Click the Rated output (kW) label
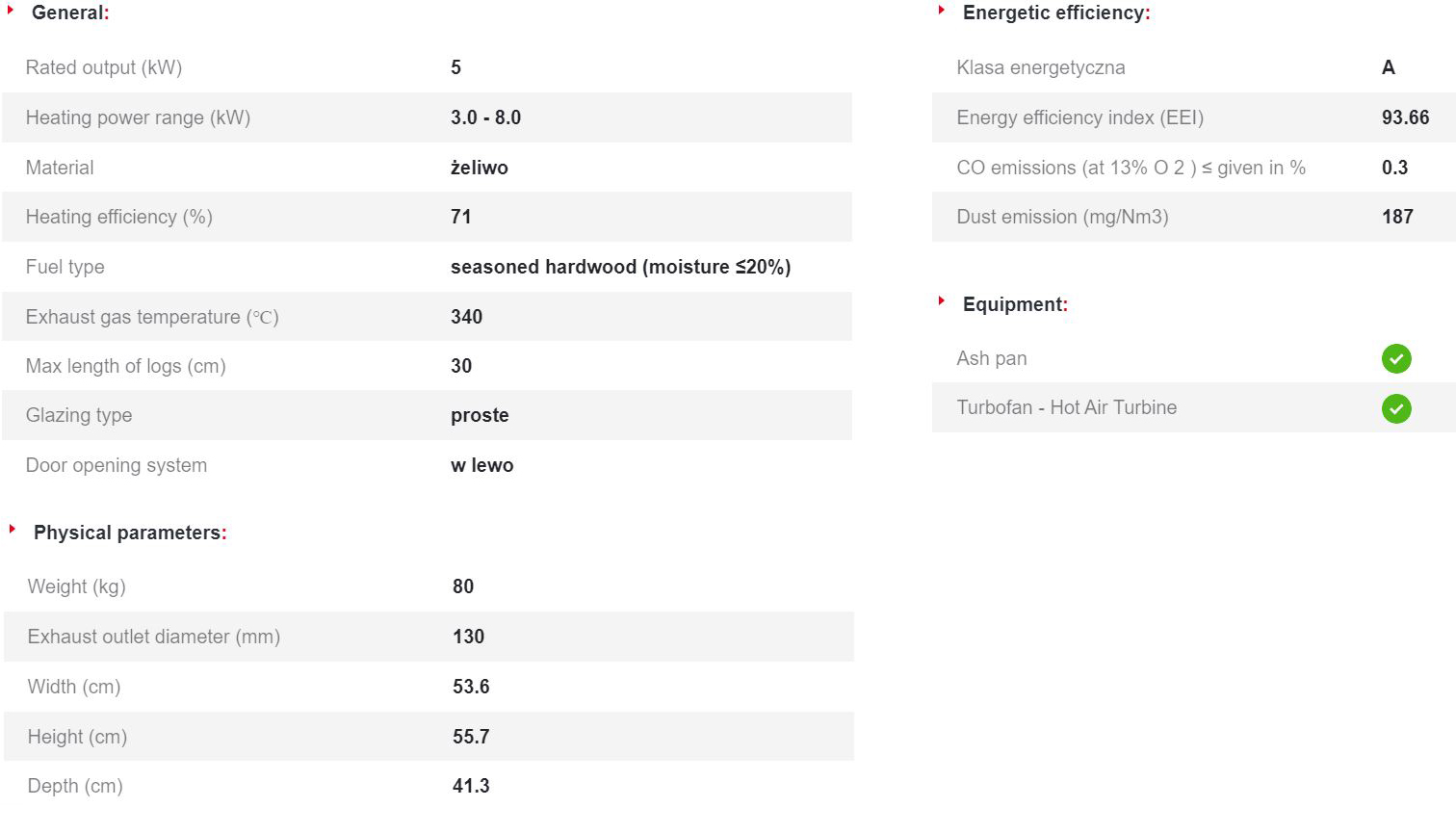Viewport: 1456px width, 833px height. pos(104,67)
